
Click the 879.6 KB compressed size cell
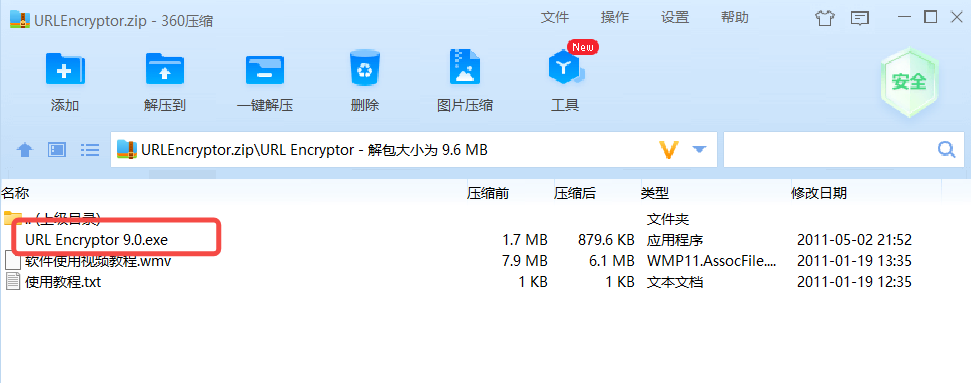pyautogui.click(x=606, y=240)
